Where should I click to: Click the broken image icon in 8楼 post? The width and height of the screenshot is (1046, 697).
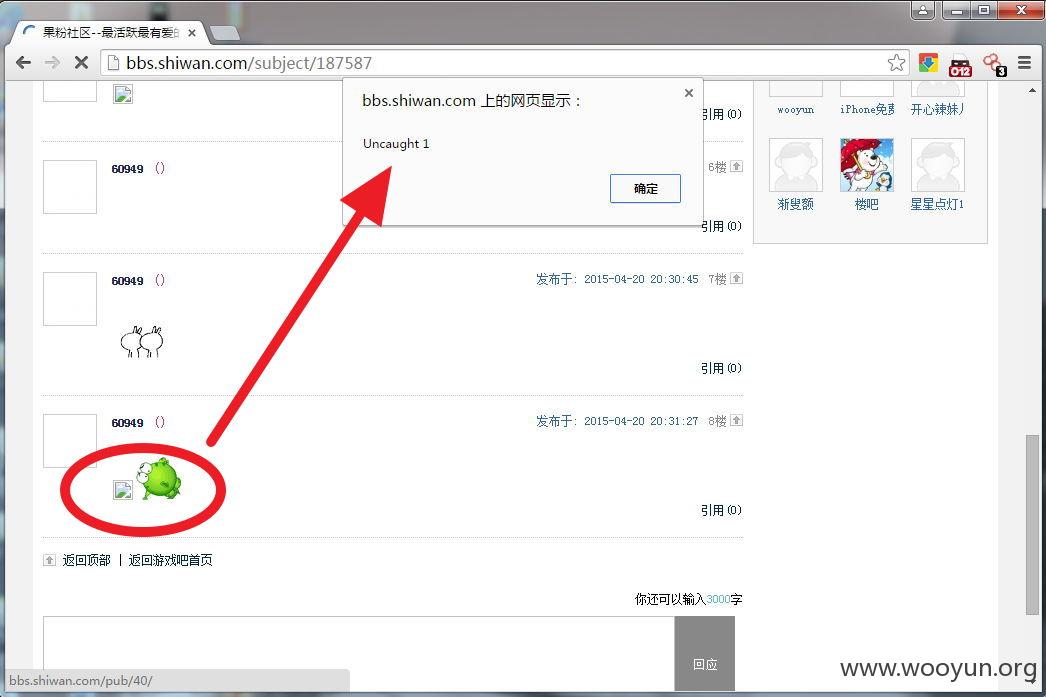click(123, 490)
